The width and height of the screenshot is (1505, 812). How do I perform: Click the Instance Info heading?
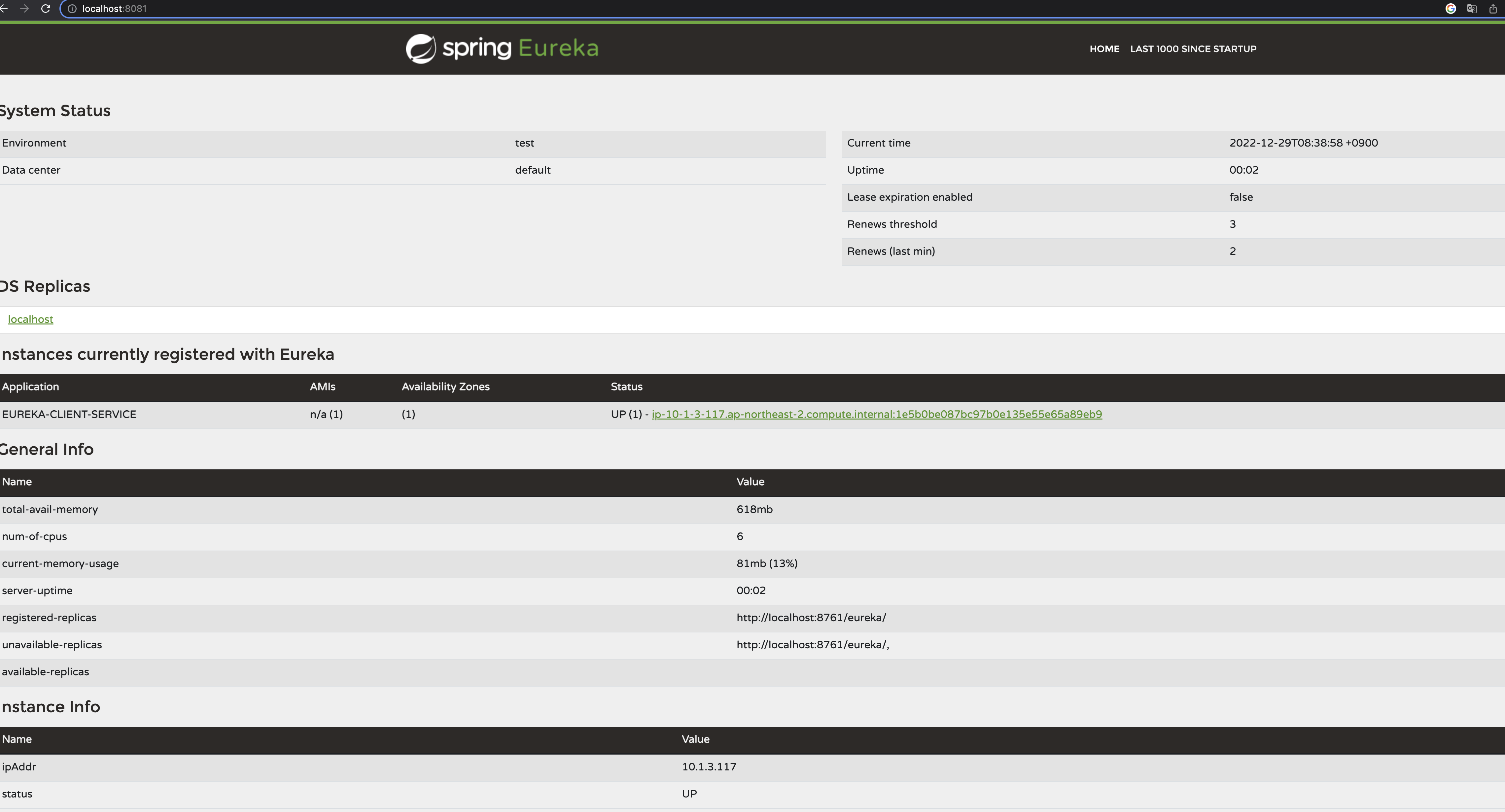[x=50, y=707]
